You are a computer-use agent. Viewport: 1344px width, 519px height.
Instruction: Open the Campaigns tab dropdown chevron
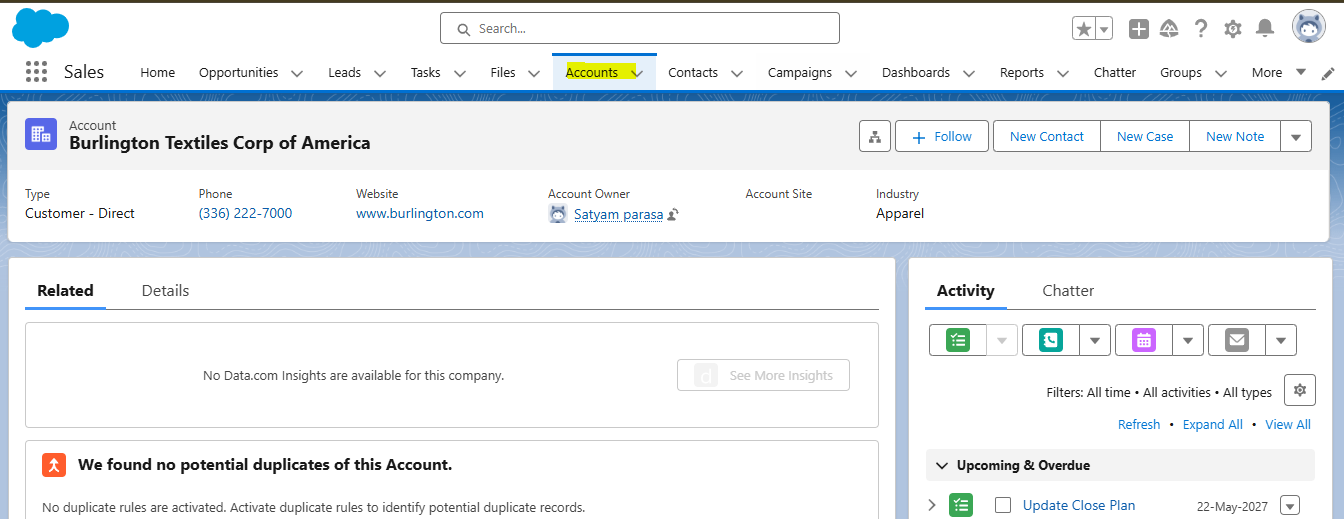click(x=851, y=73)
